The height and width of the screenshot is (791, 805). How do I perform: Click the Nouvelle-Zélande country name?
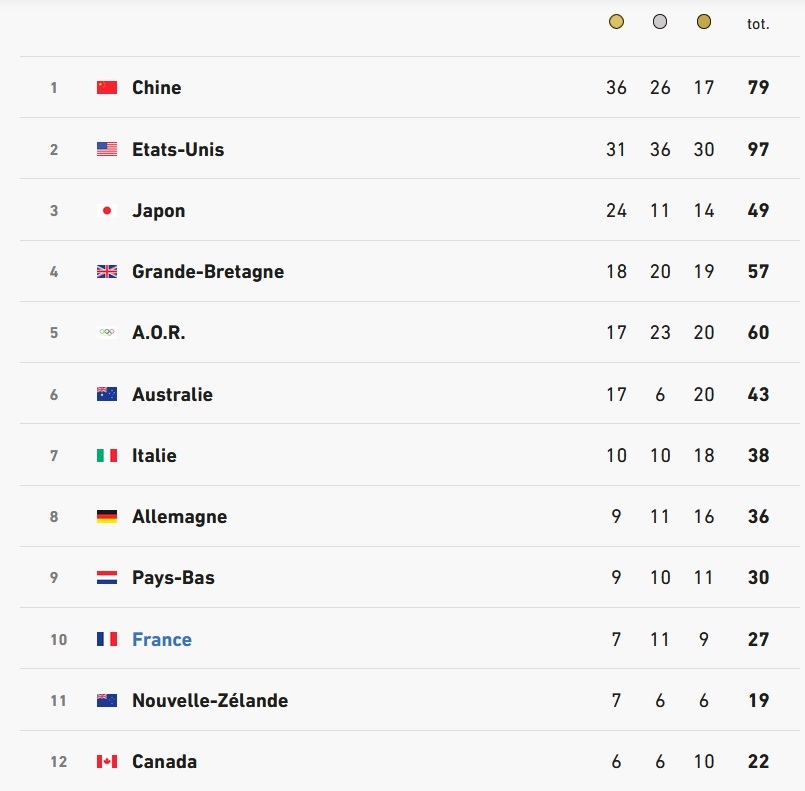coord(210,700)
